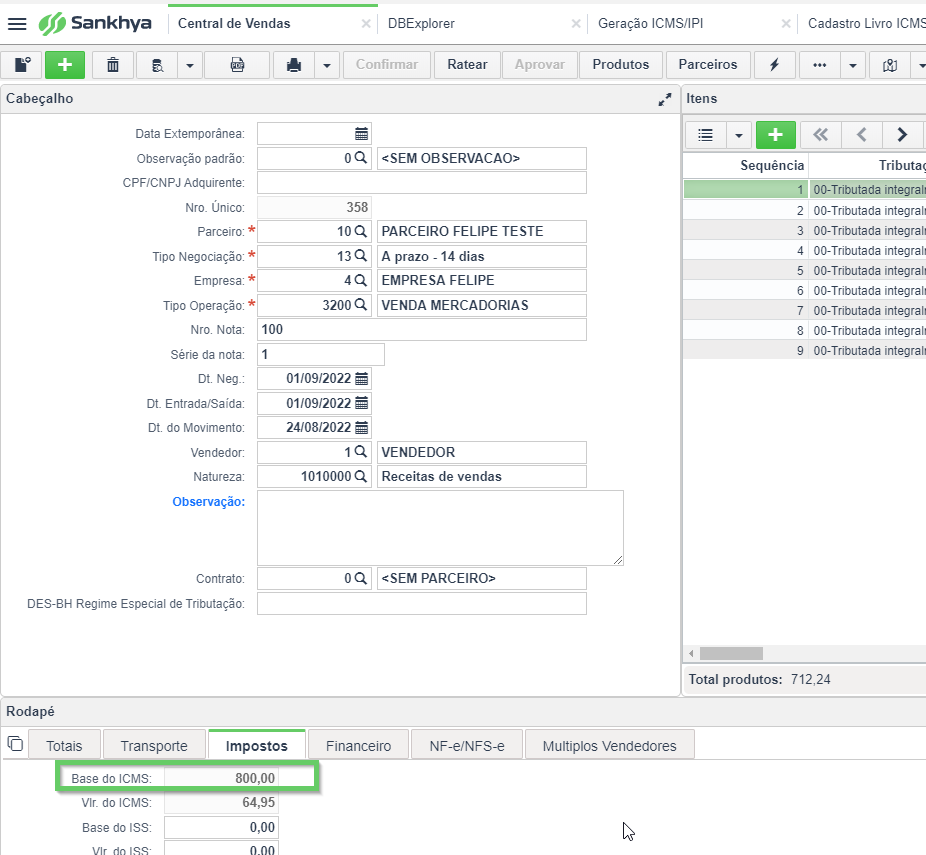This screenshot has width=926, height=855.
Task: Click the copy icon in Rodapé
Action: (x=15, y=743)
